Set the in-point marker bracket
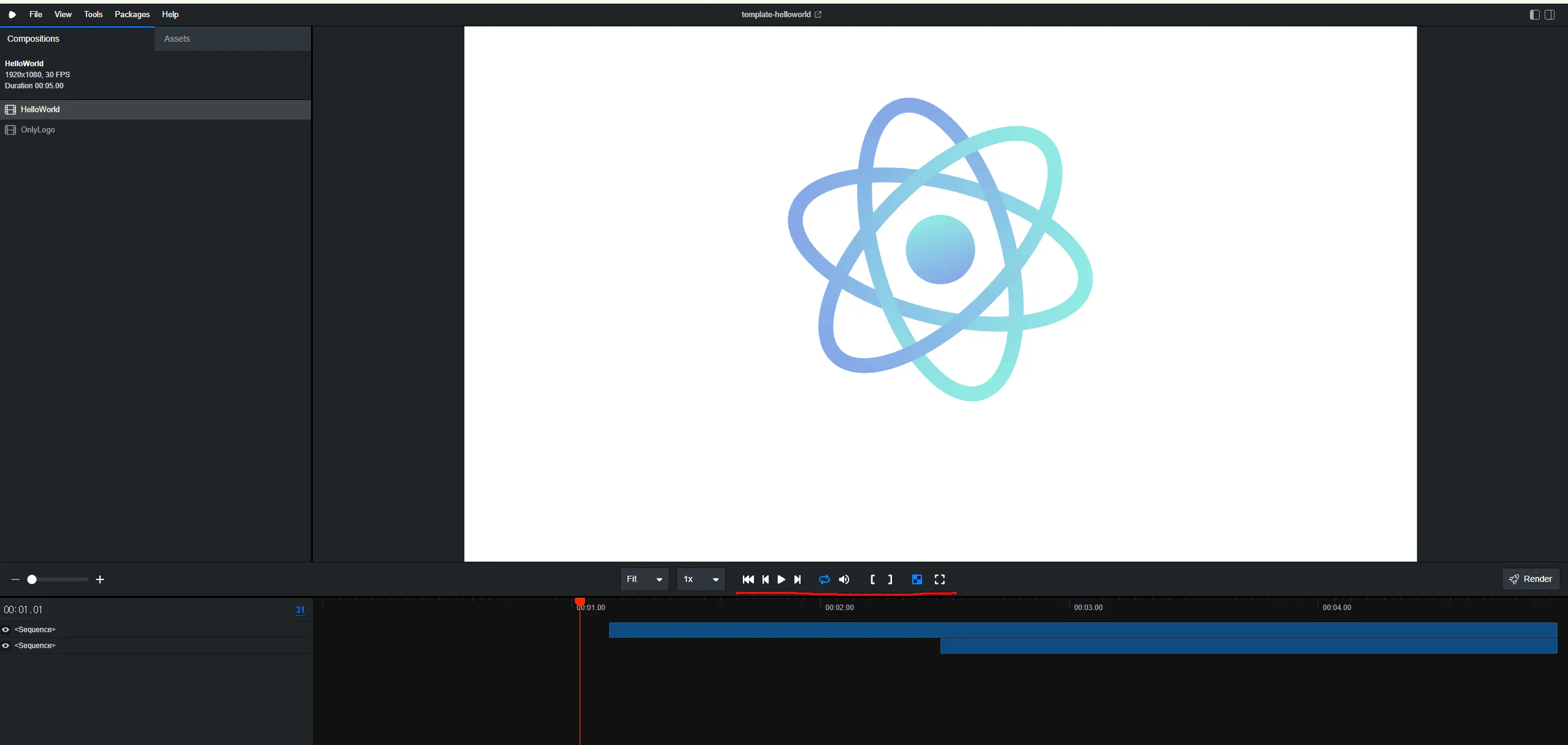 pyautogui.click(x=872, y=579)
